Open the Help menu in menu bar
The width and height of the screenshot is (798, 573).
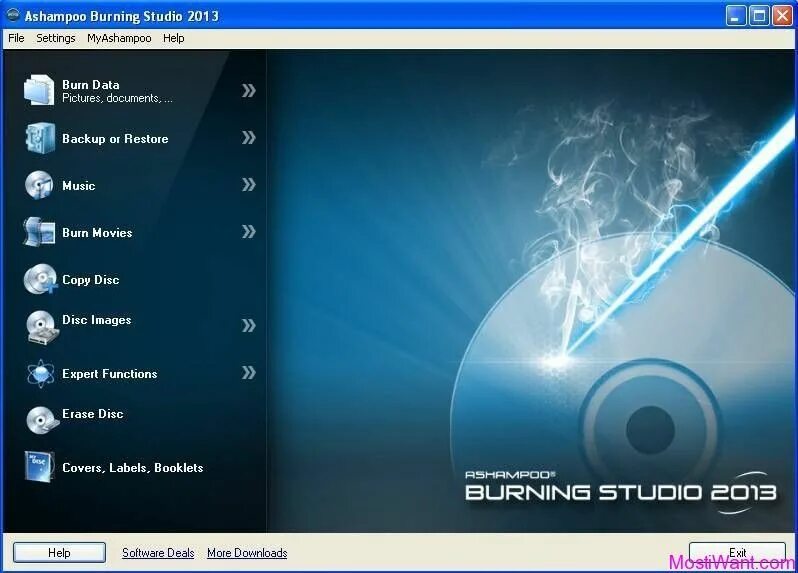(174, 38)
